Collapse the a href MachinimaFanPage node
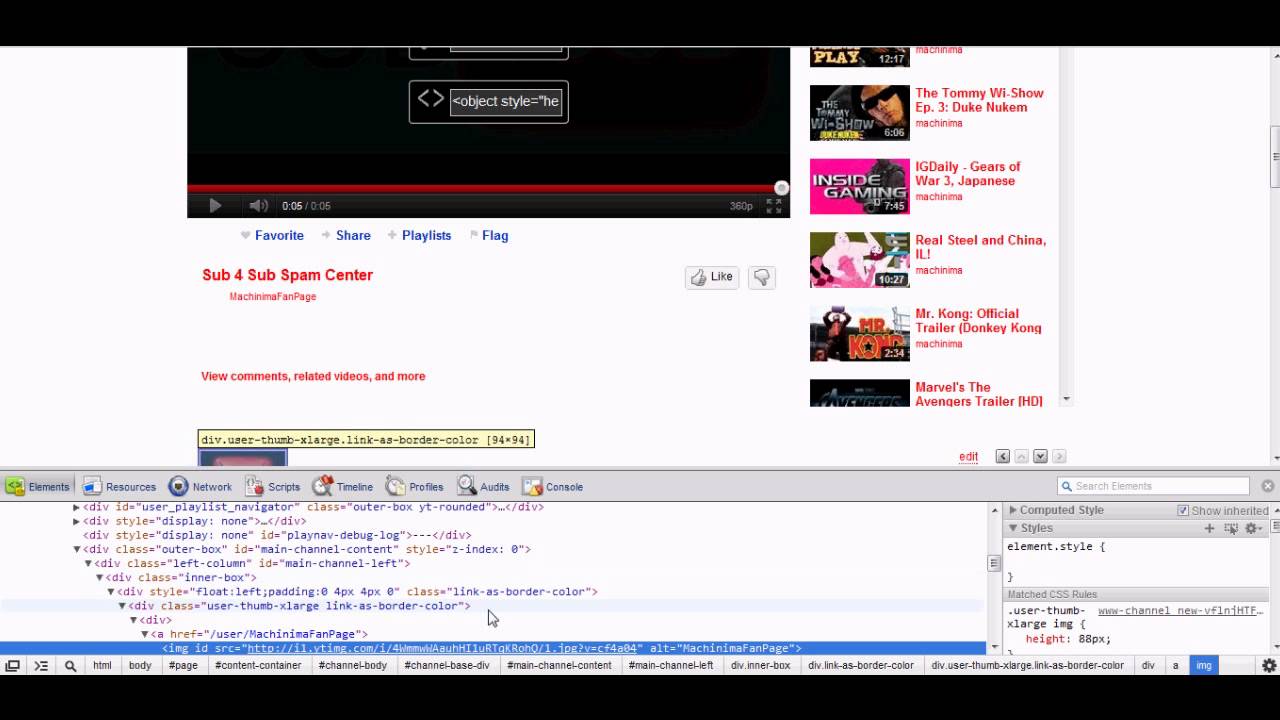Viewport: 1280px width, 720px height. click(144, 634)
